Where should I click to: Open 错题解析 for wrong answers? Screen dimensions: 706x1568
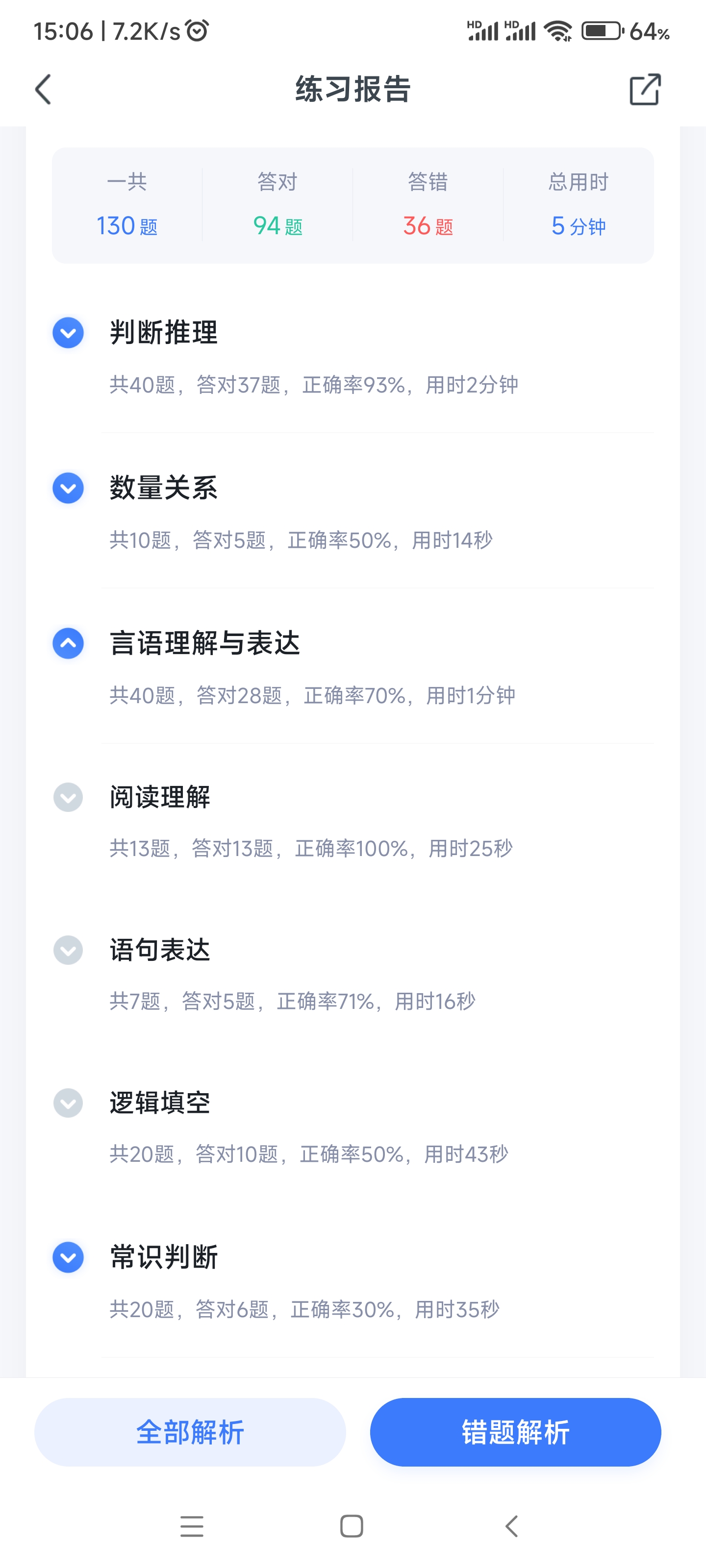(x=515, y=1432)
